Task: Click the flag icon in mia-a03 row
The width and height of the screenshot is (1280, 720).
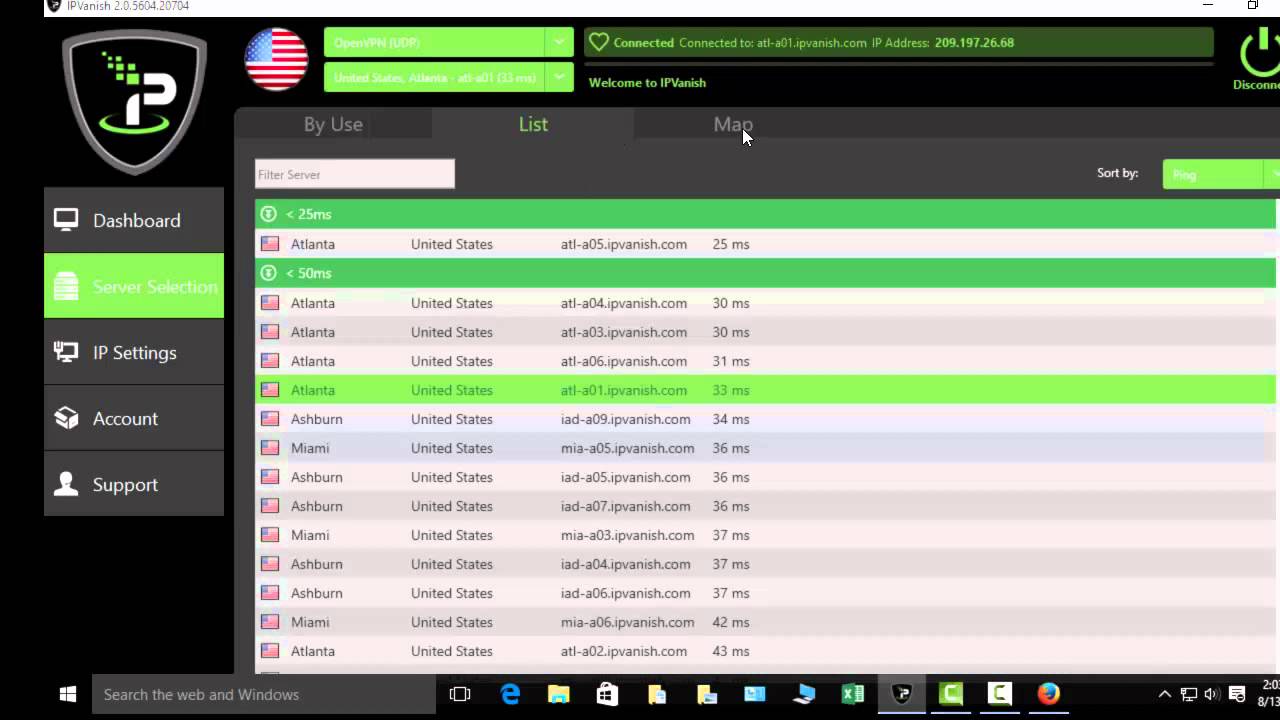Action: (270, 535)
